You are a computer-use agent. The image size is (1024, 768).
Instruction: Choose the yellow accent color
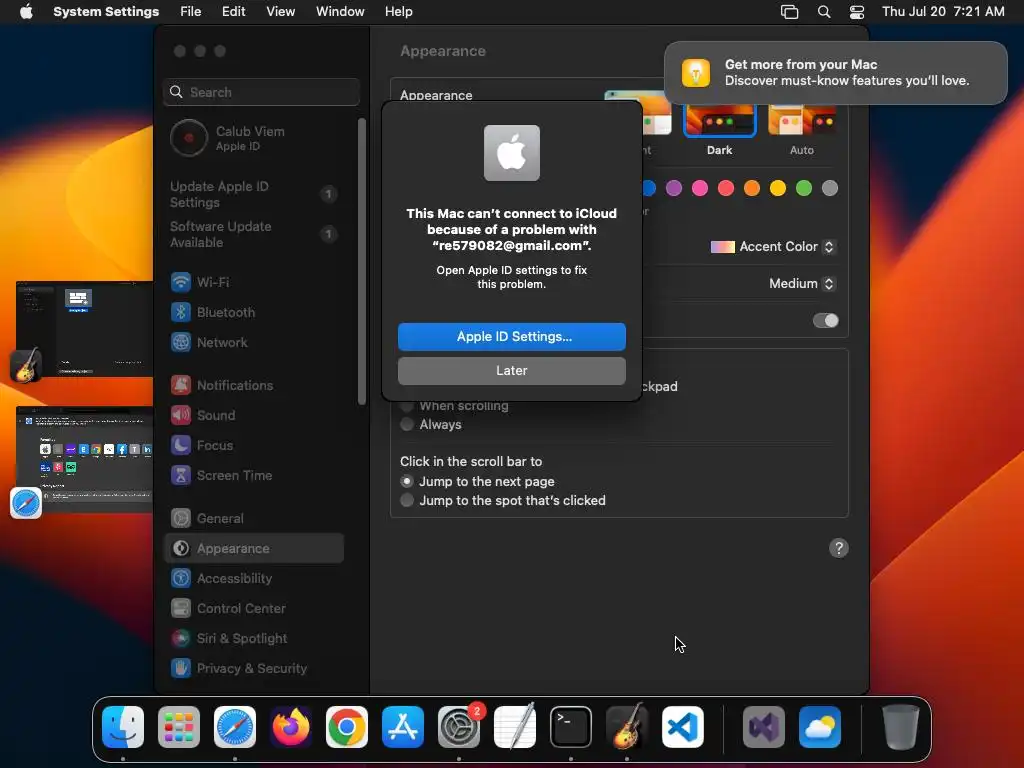point(778,188)
